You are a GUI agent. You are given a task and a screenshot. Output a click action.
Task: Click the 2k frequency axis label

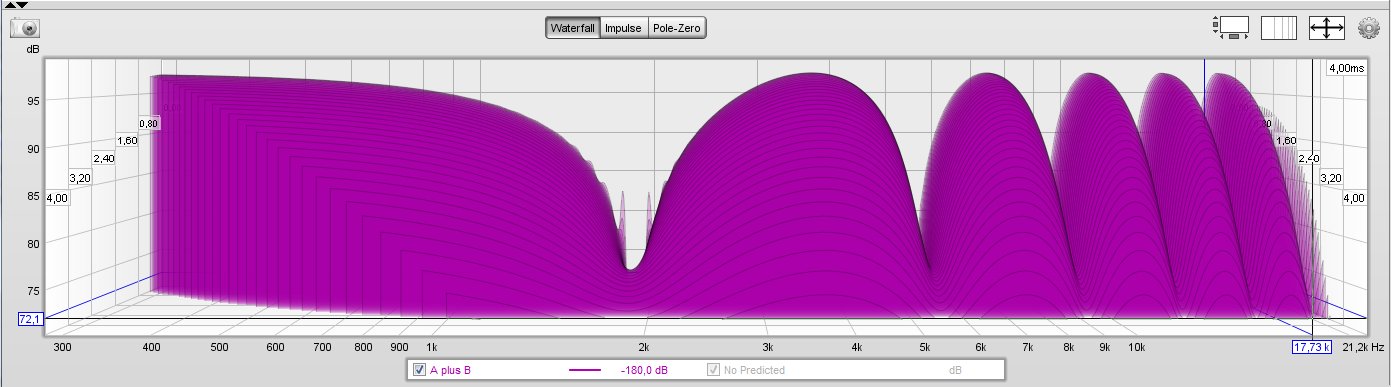645,347
